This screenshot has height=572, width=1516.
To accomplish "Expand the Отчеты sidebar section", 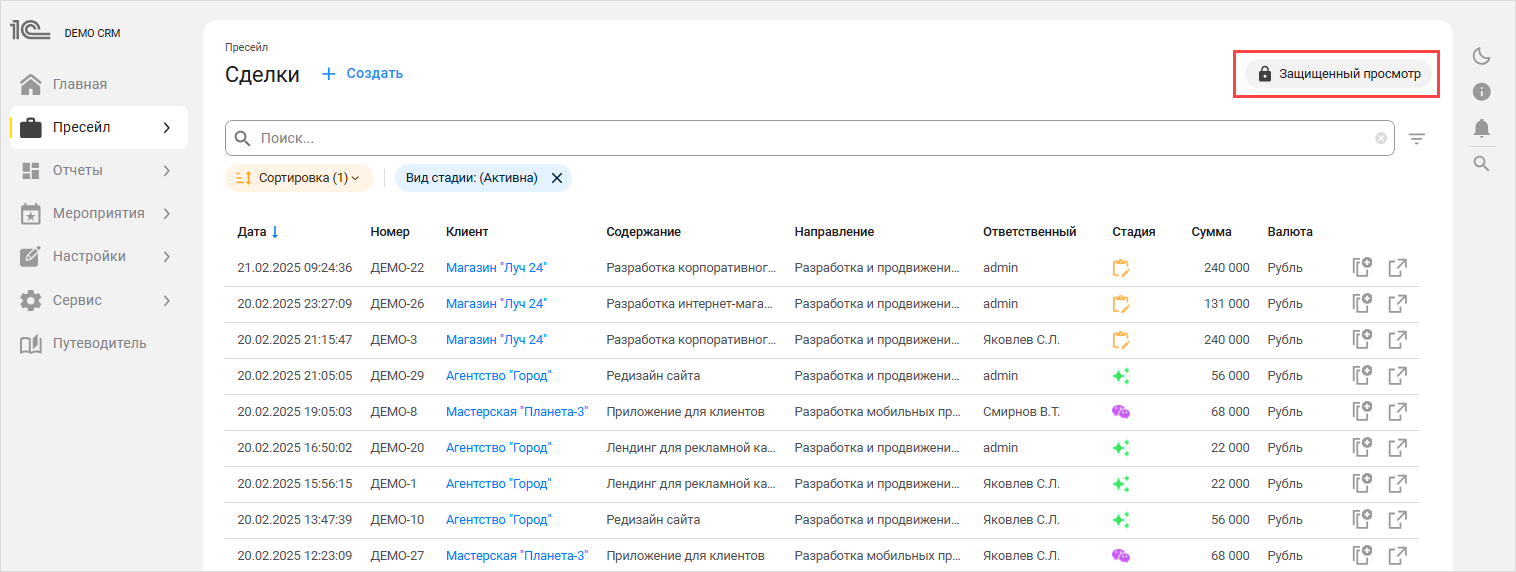I will coord(167,170).
